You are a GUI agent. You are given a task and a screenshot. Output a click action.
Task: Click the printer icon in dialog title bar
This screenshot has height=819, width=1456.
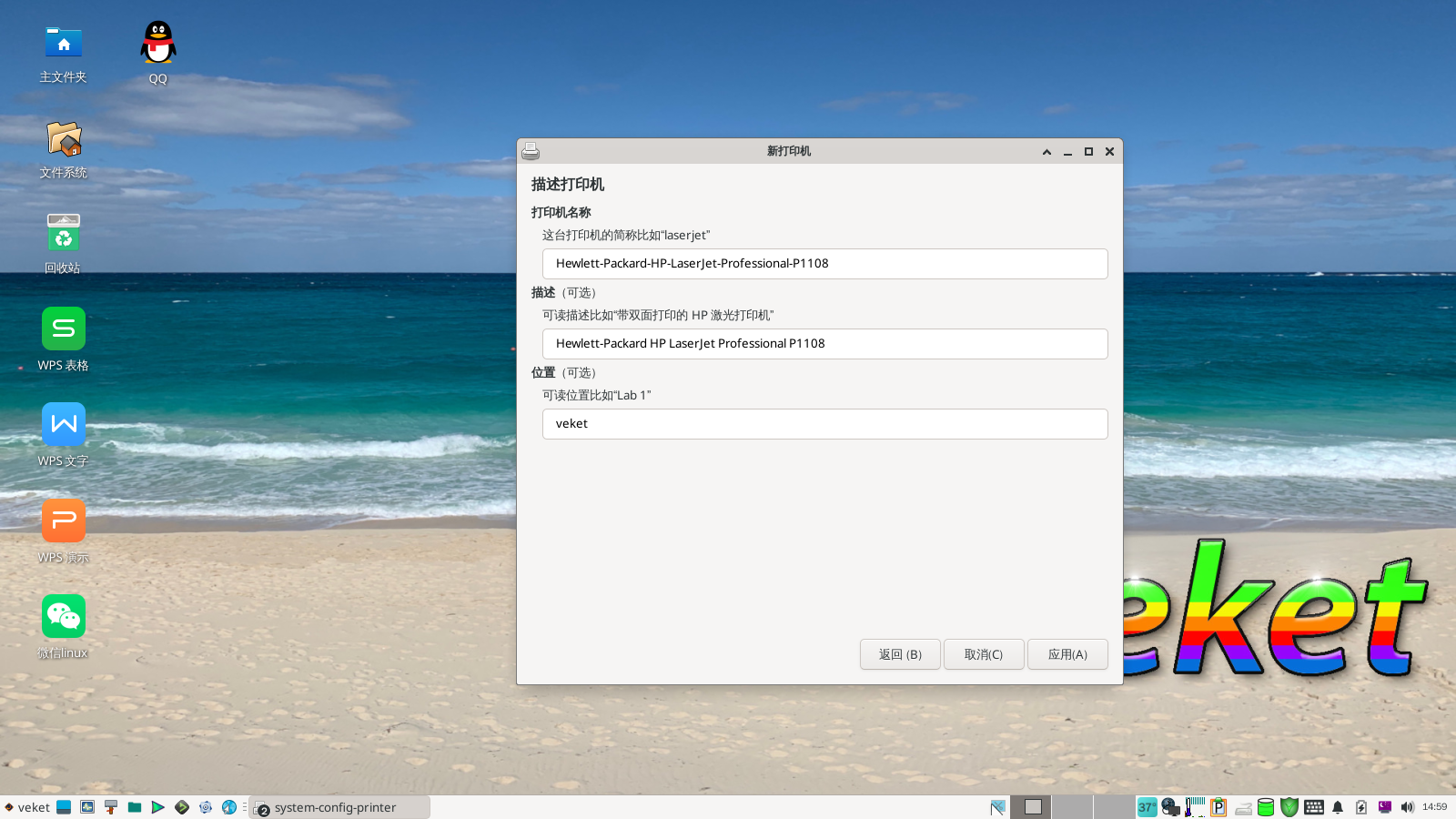pos(531,151)
